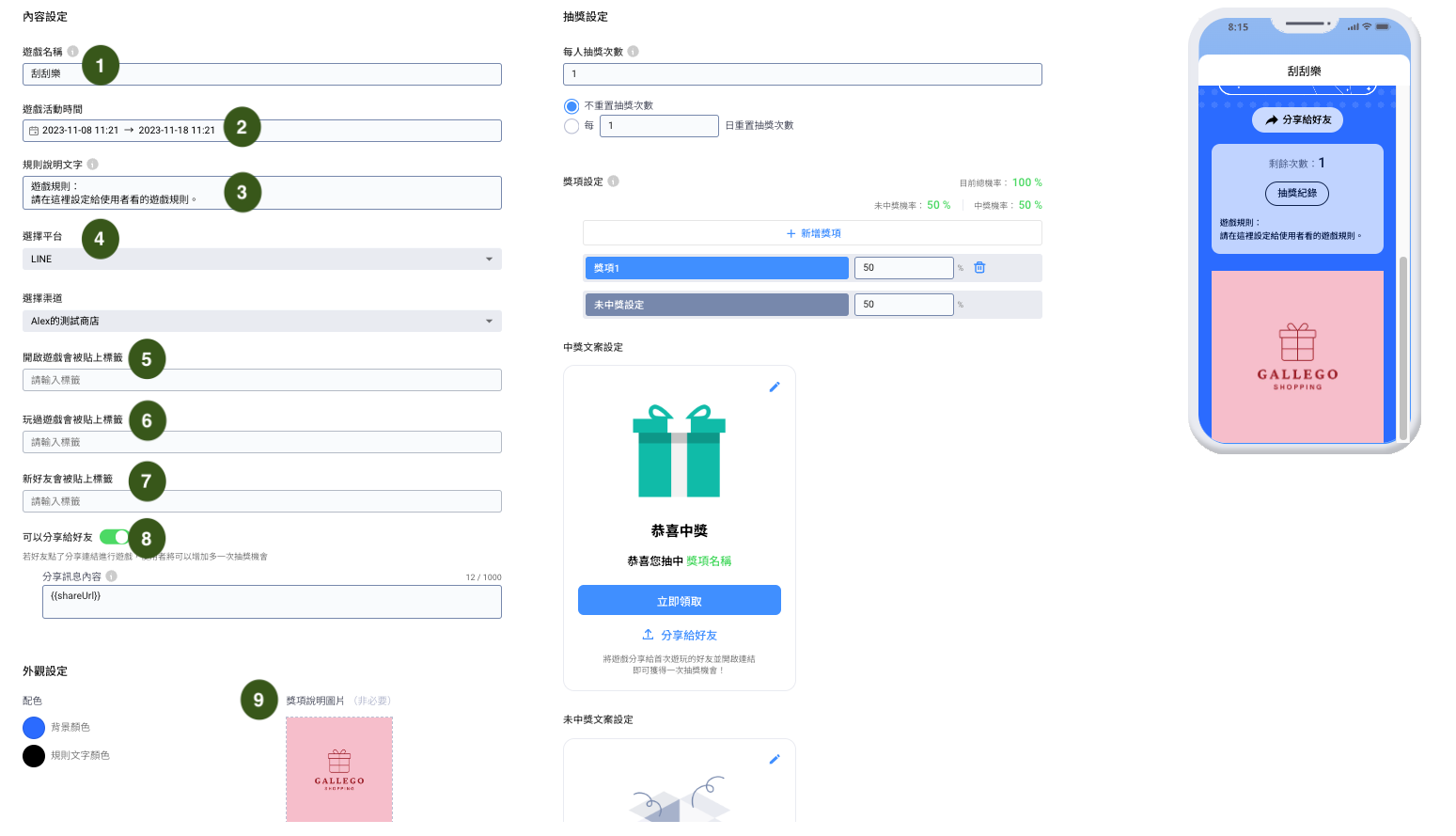The image size is (1456, 836).
Task: Click the info icon beside 每人抽獎次數
Action: point(633,52)
